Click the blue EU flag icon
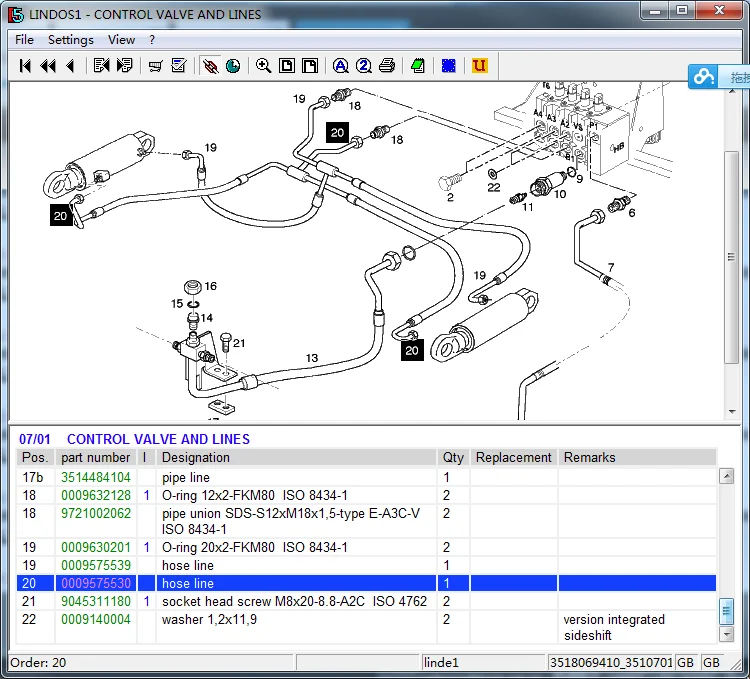This screenshot has height=679, width=750. click(449, 66)
